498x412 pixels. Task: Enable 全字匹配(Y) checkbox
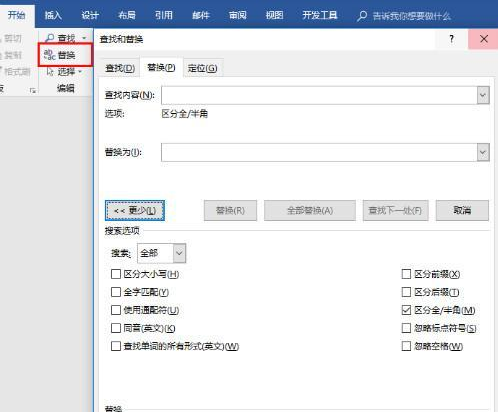pyautogui.click(x=116, y=292)
